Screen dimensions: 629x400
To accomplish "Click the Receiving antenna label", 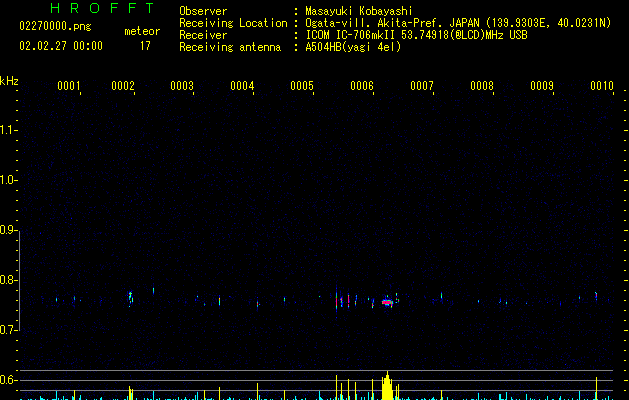I will pos(230,47).
